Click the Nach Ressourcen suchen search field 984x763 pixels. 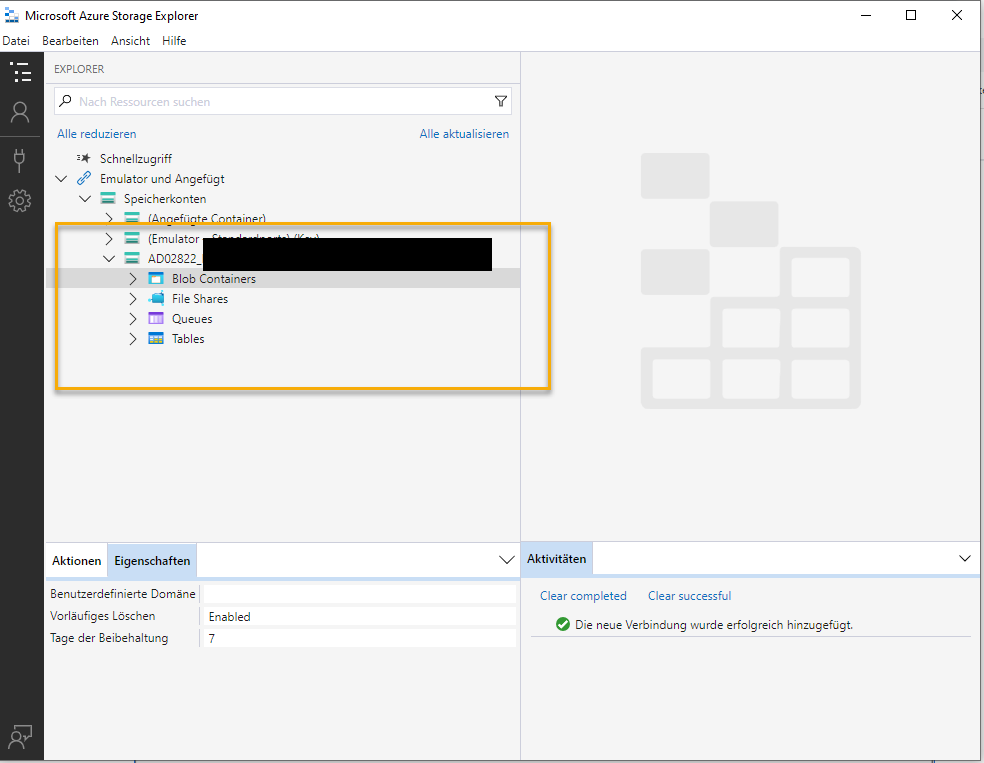click(x=280, y=102)
